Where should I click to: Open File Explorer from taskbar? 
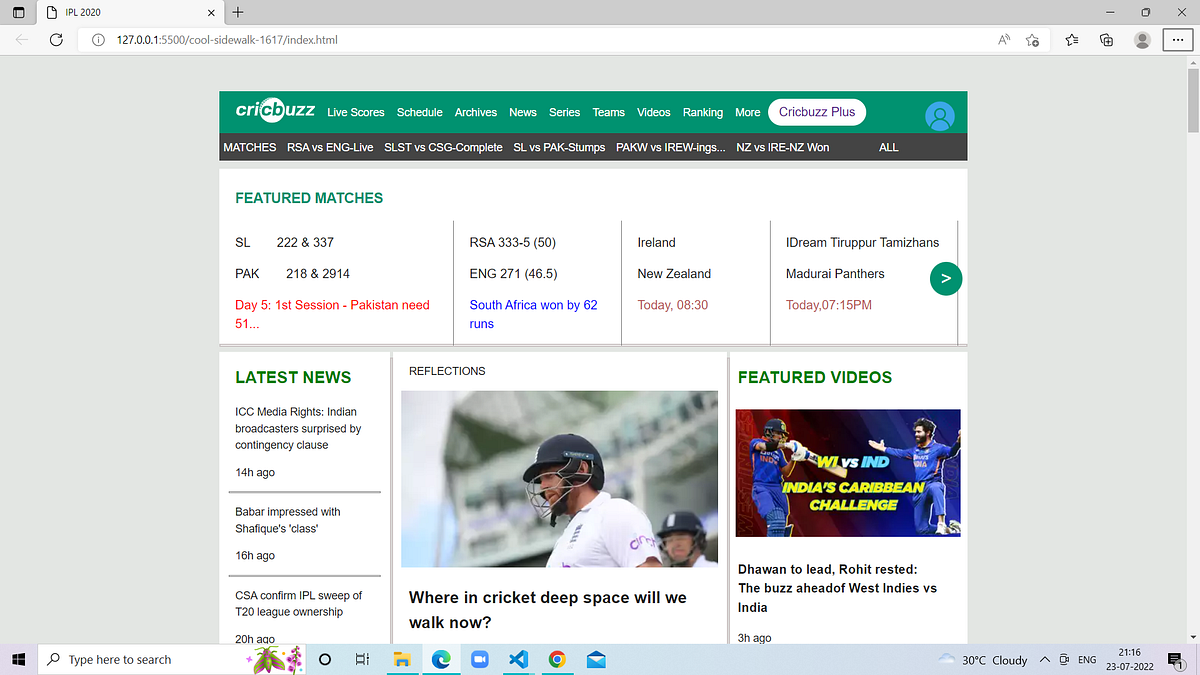coord(402,659)
